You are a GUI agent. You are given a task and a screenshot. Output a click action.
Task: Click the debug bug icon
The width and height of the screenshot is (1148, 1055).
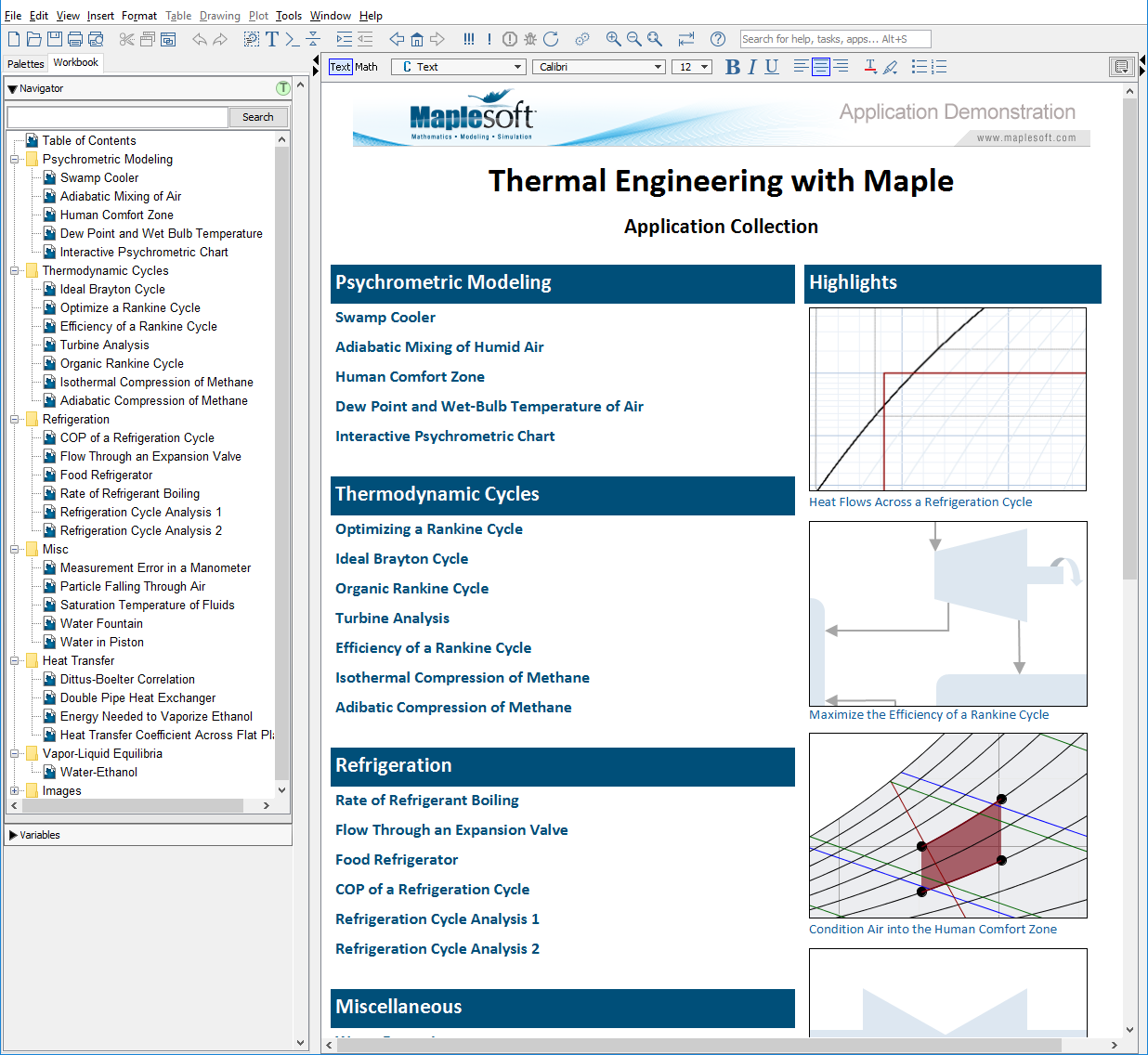(x=530, y=39)
